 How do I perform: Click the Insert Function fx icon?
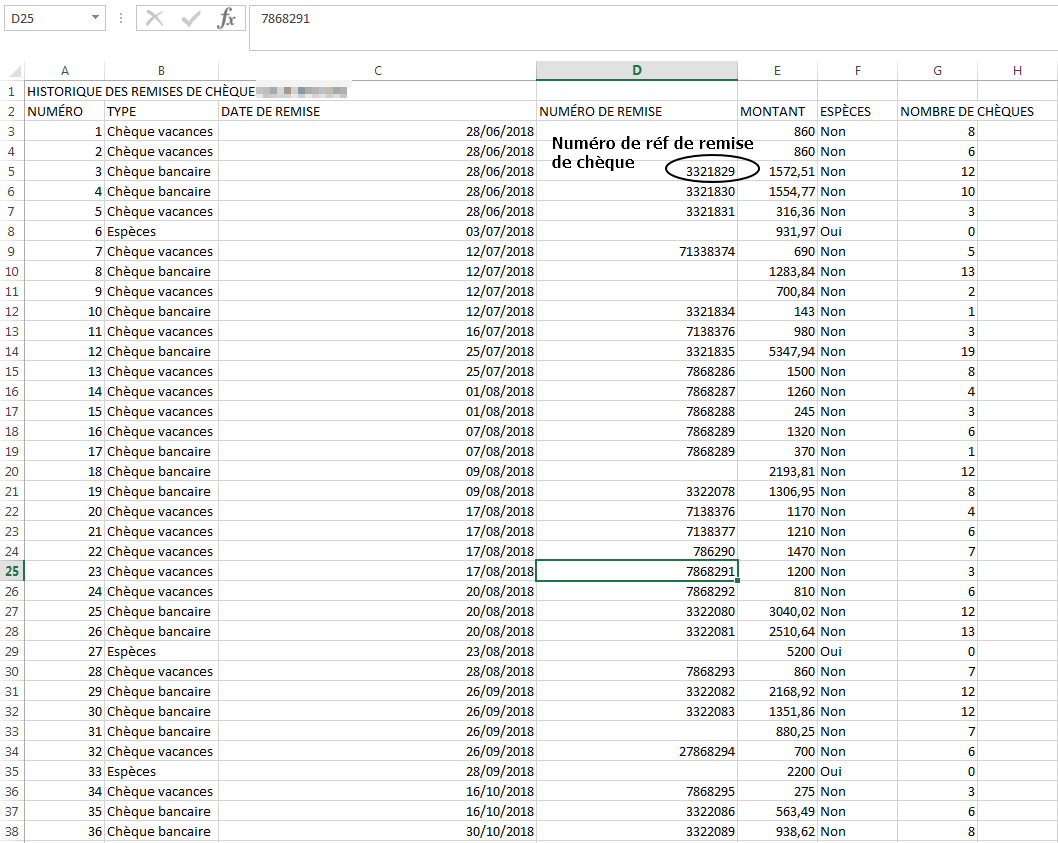[227, 18]
